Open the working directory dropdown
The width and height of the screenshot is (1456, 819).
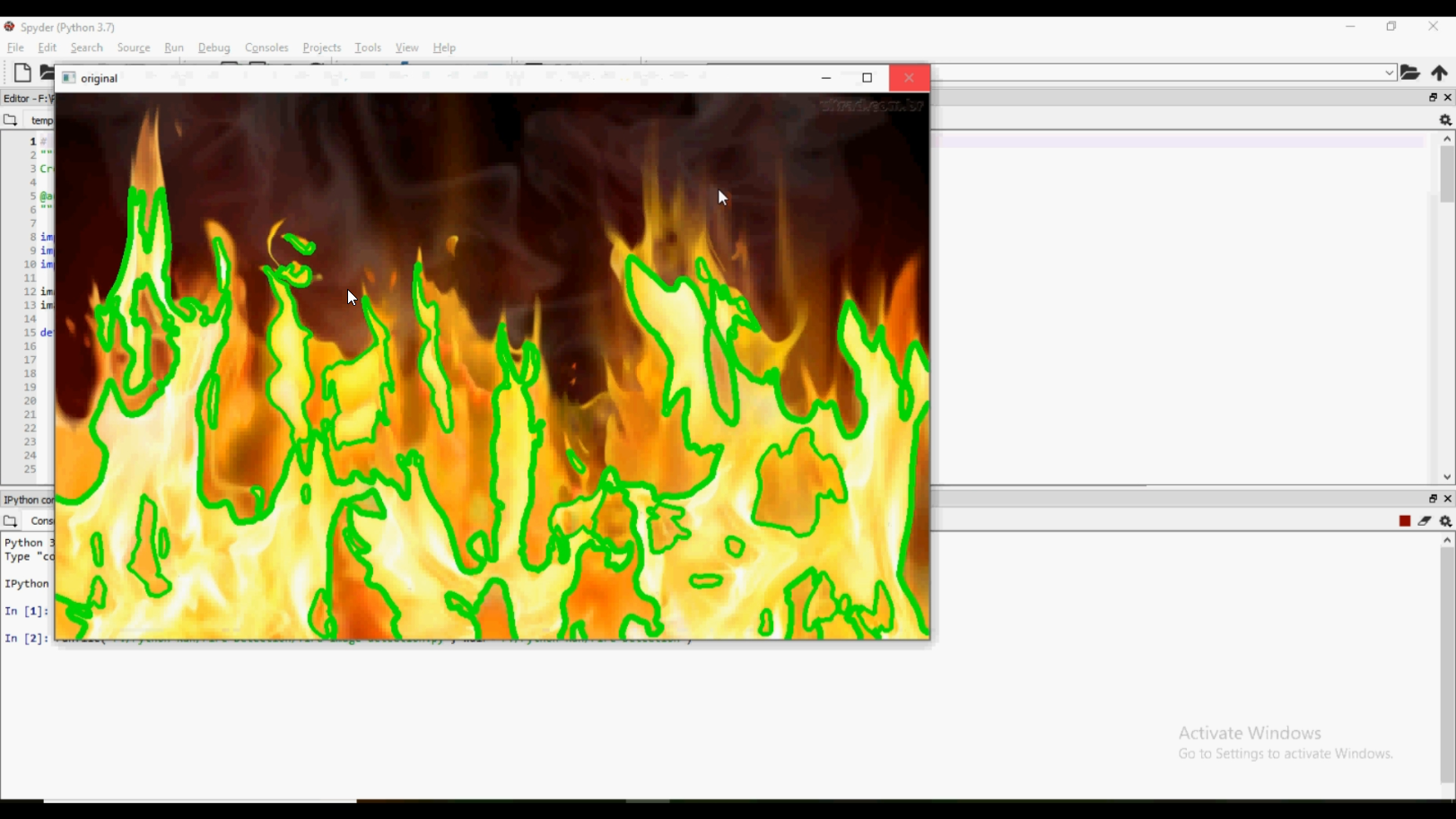point(1388,73)
